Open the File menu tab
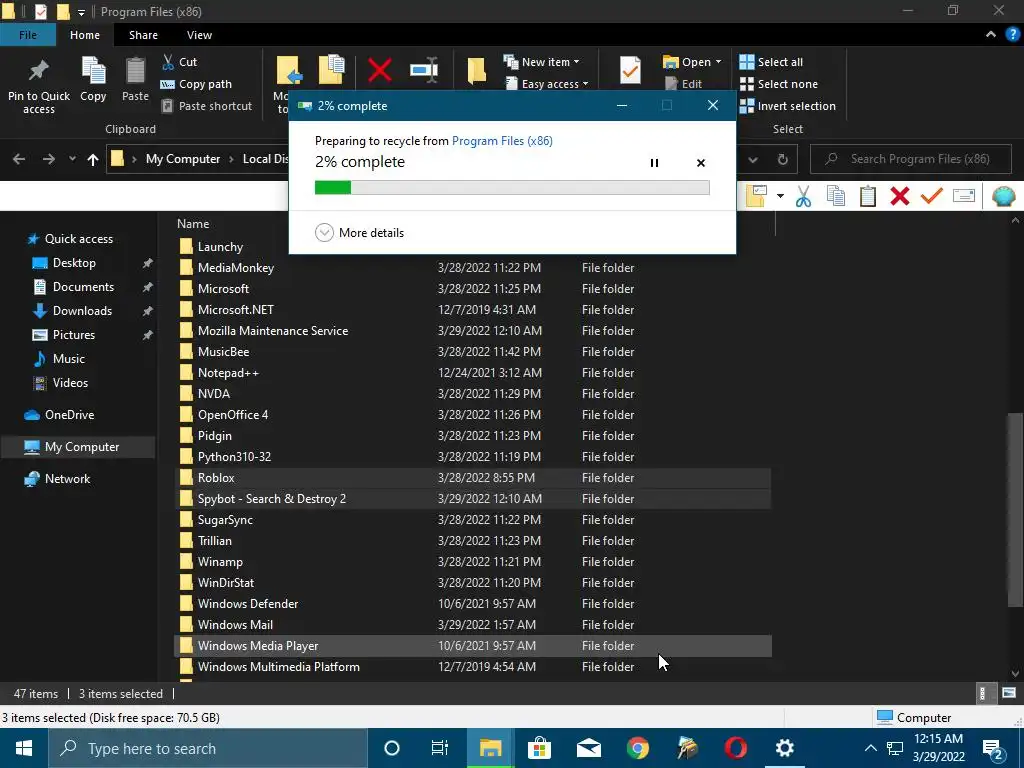Image resolution: width=1024 pixels, height=768 pixels. coord(27,35)
